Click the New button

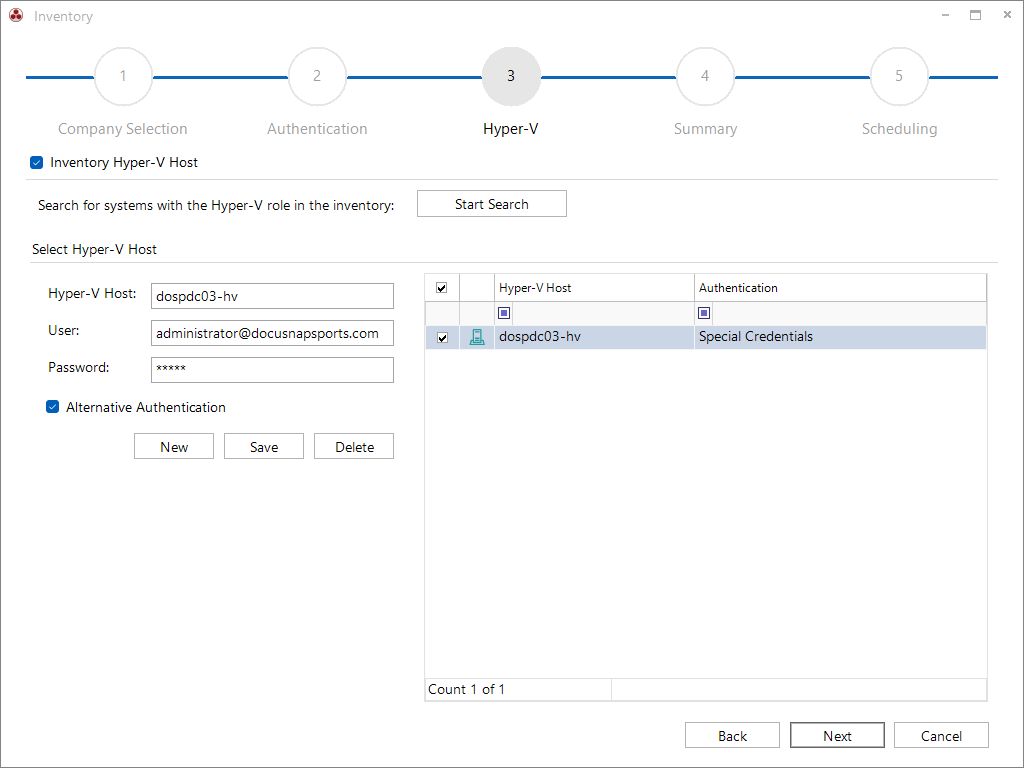click(x=174, y=446)
